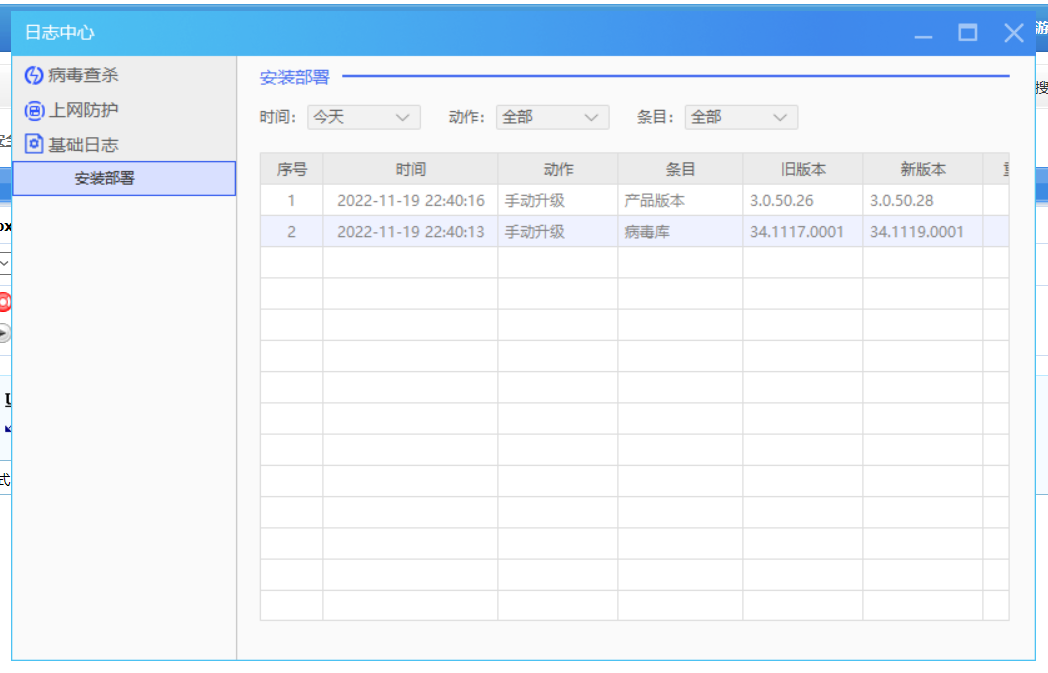Image resolution: width=1048 pixels, height=673 pixels.
Task: Open the 动作 dropdown showing 全部
Action: [552, 117]
